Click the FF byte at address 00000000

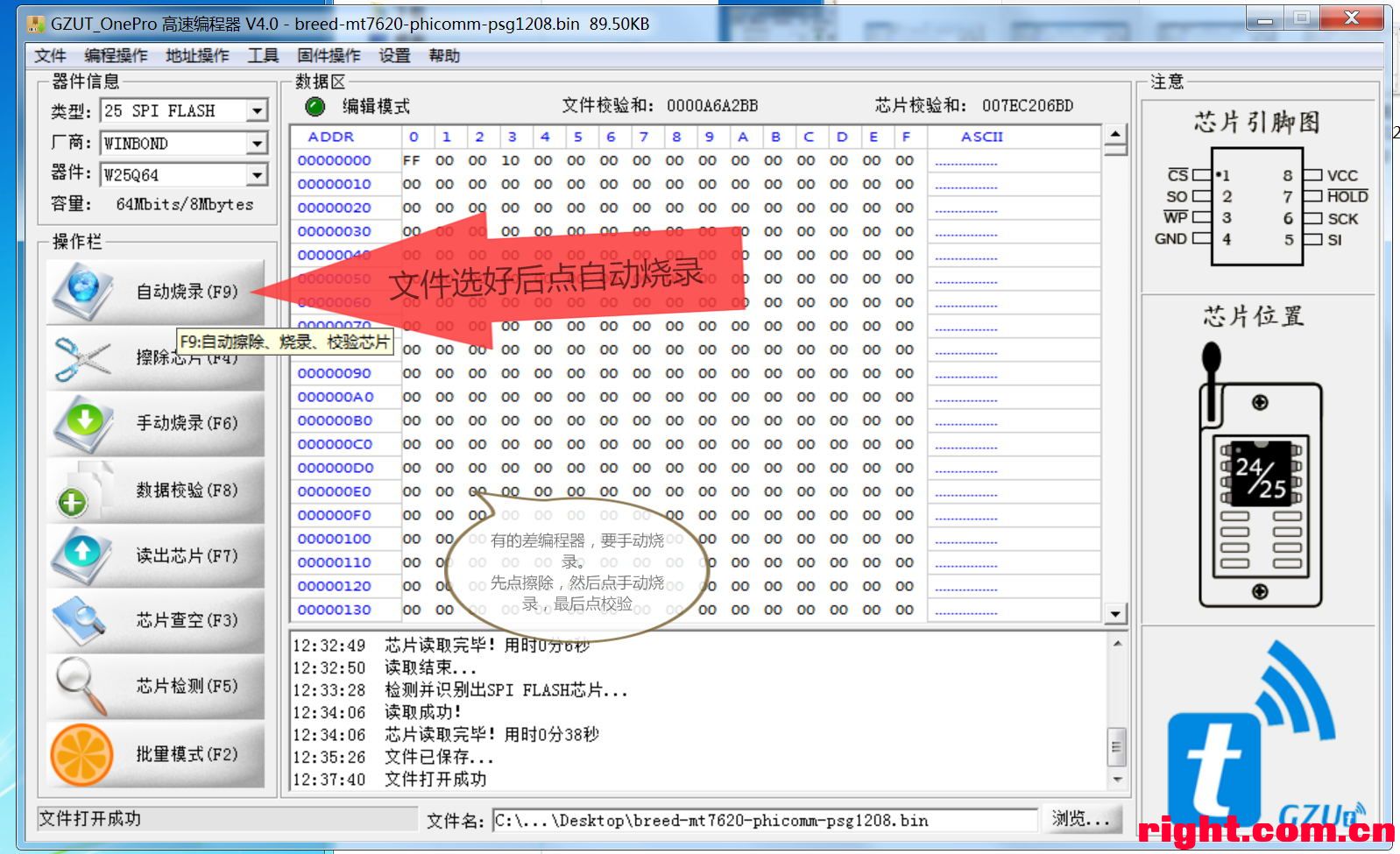(412, 160)
